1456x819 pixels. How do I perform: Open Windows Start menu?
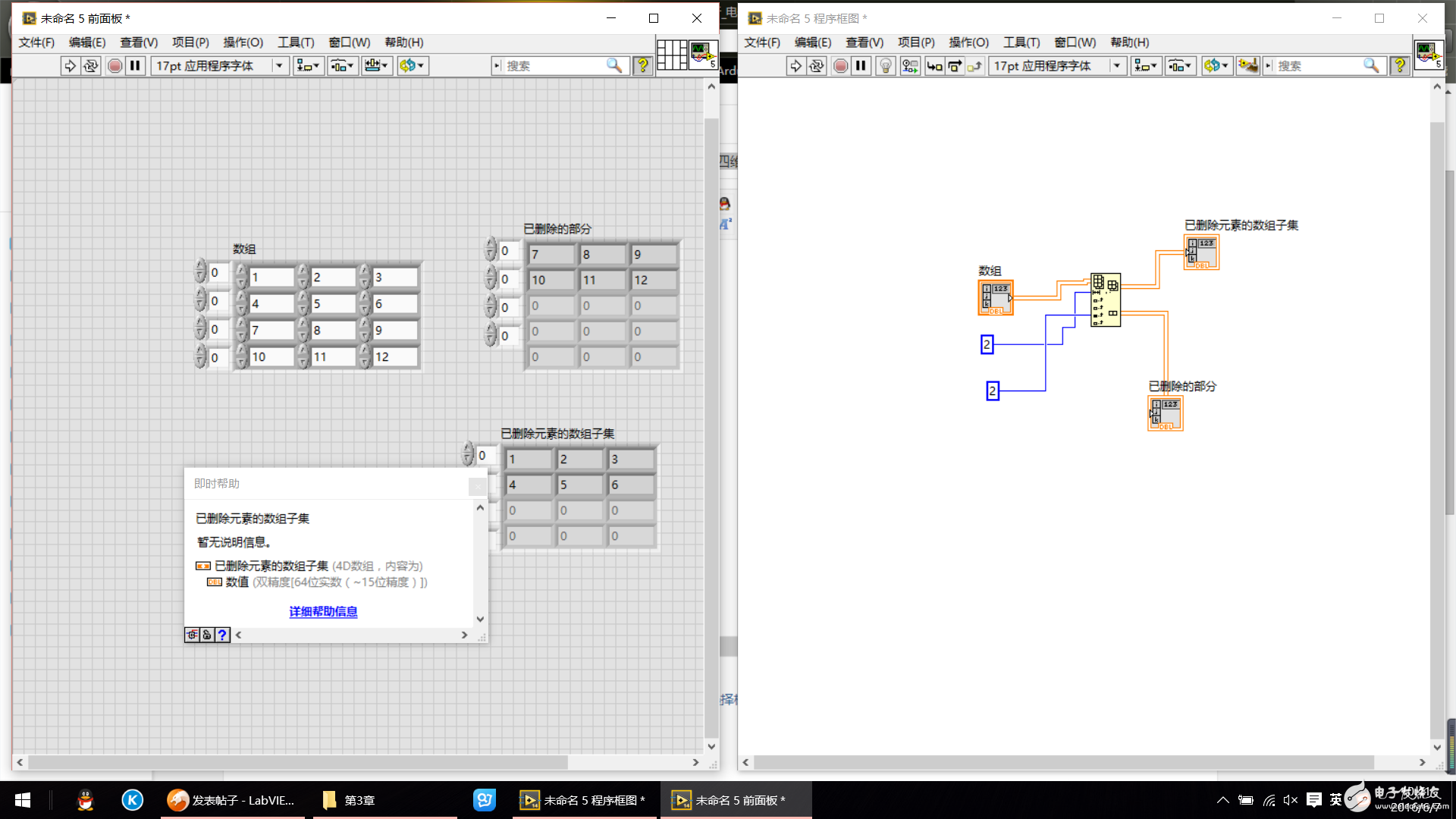pos(23,800)
